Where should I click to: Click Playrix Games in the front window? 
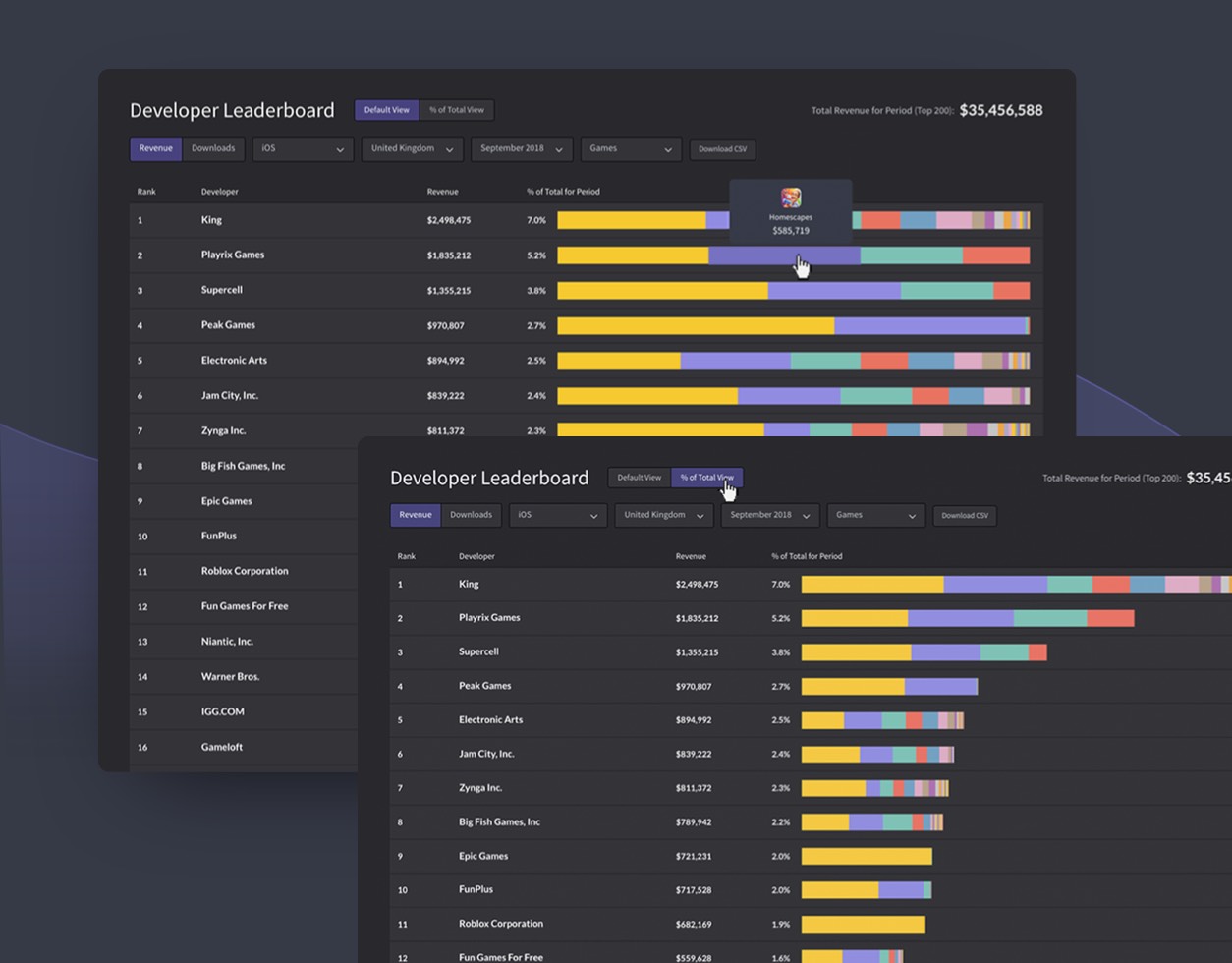coord(489,617)
